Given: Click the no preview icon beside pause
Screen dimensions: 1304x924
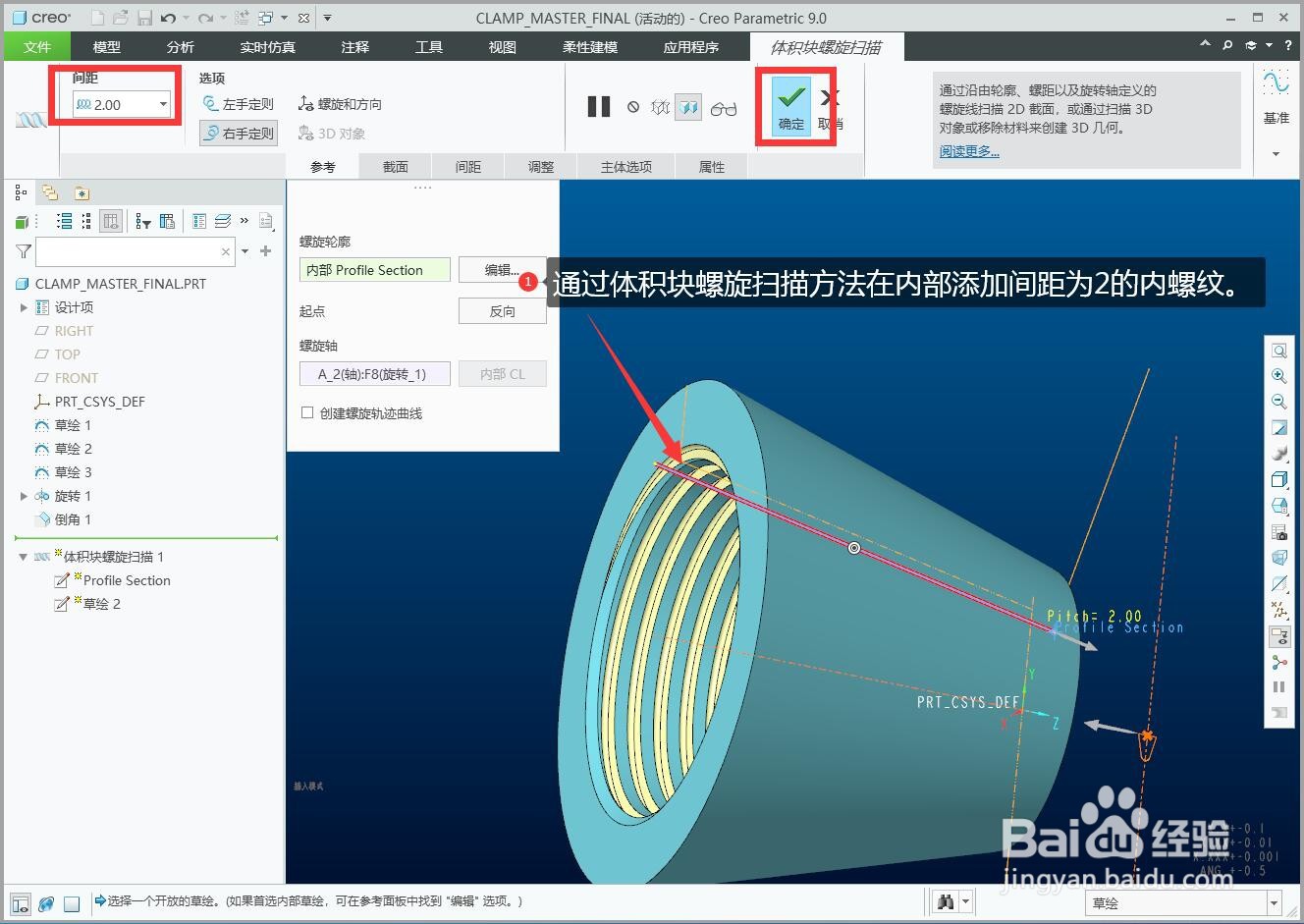Looking at the screenshot, I should pyautogui.click(x=633, y=107).
